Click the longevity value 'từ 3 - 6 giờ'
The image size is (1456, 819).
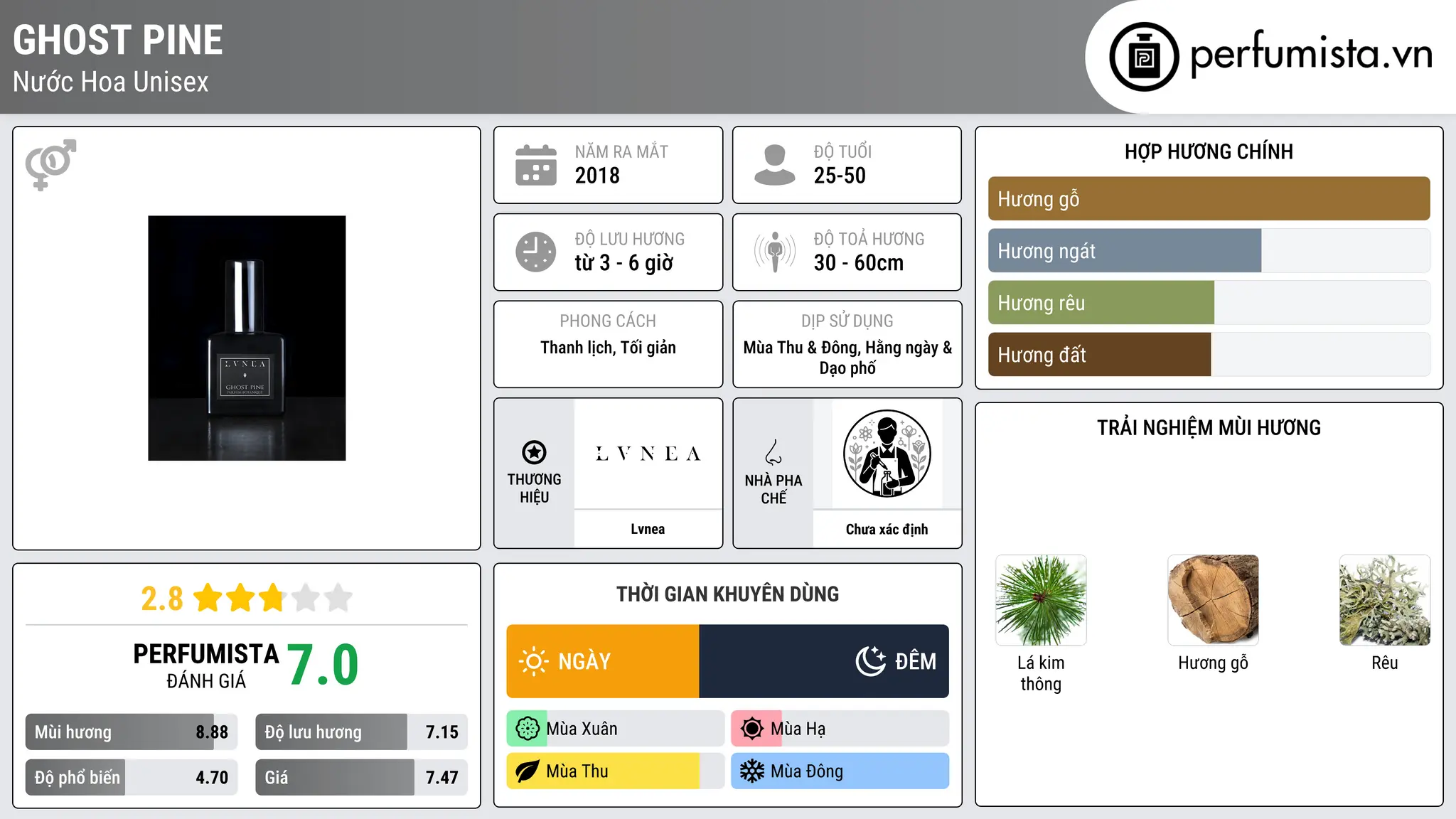click(x=624, y=263)
